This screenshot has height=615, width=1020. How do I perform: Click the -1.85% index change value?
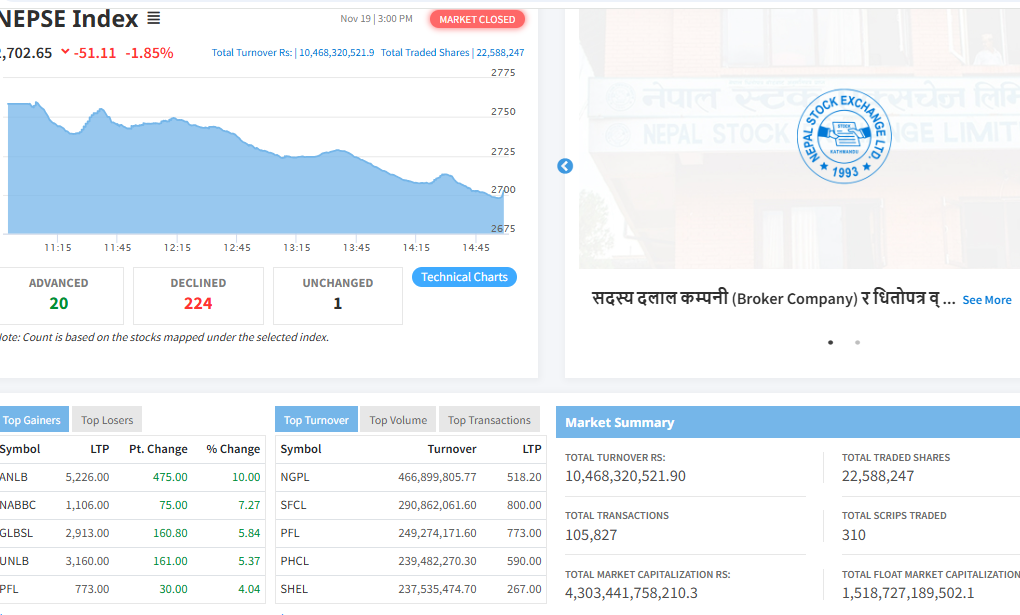coord(149,53)
